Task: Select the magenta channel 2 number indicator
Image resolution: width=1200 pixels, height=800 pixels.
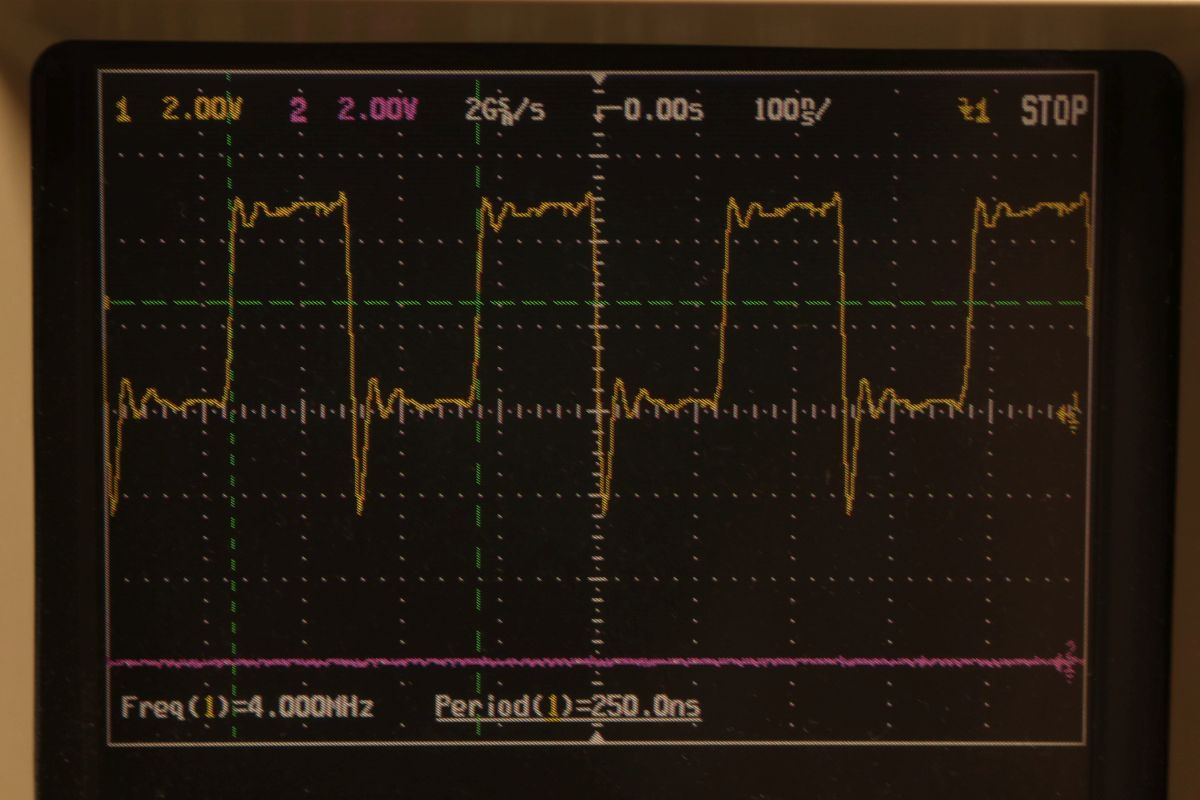Action: click(298, 110)
